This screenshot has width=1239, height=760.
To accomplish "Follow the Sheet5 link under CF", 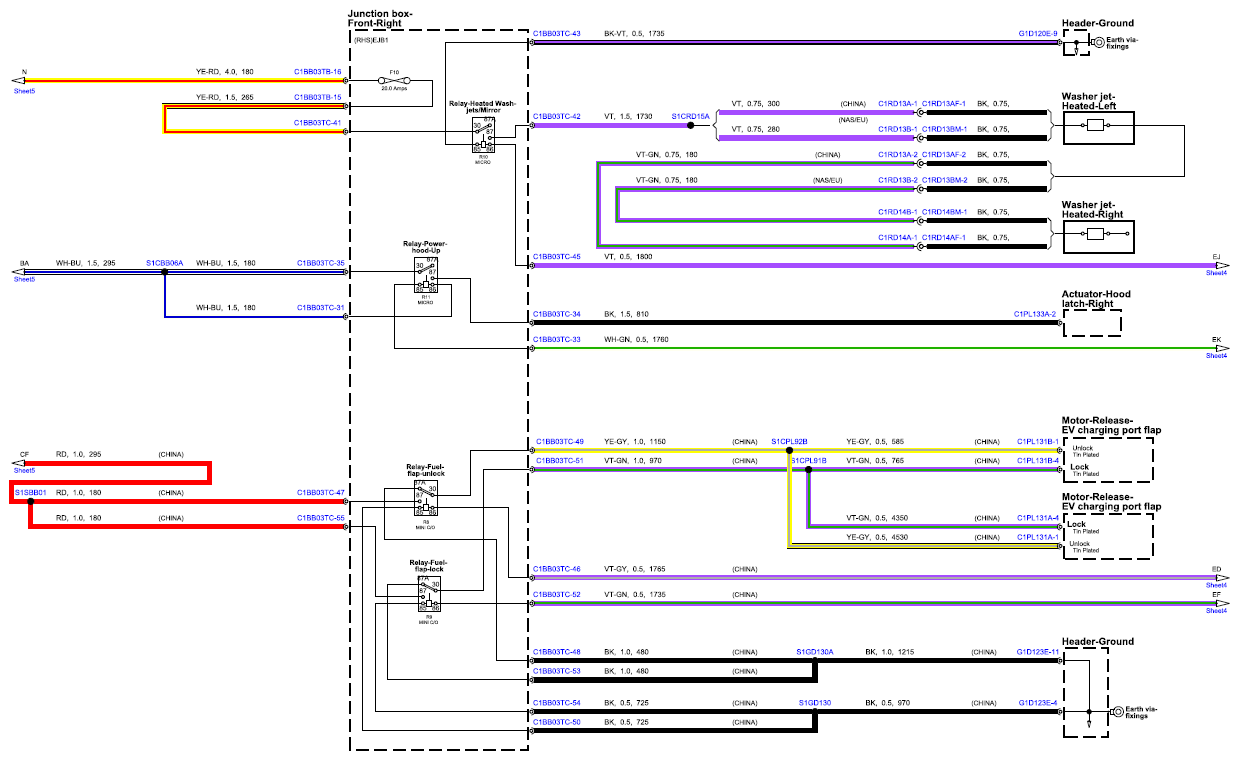I will coord(24,470).
